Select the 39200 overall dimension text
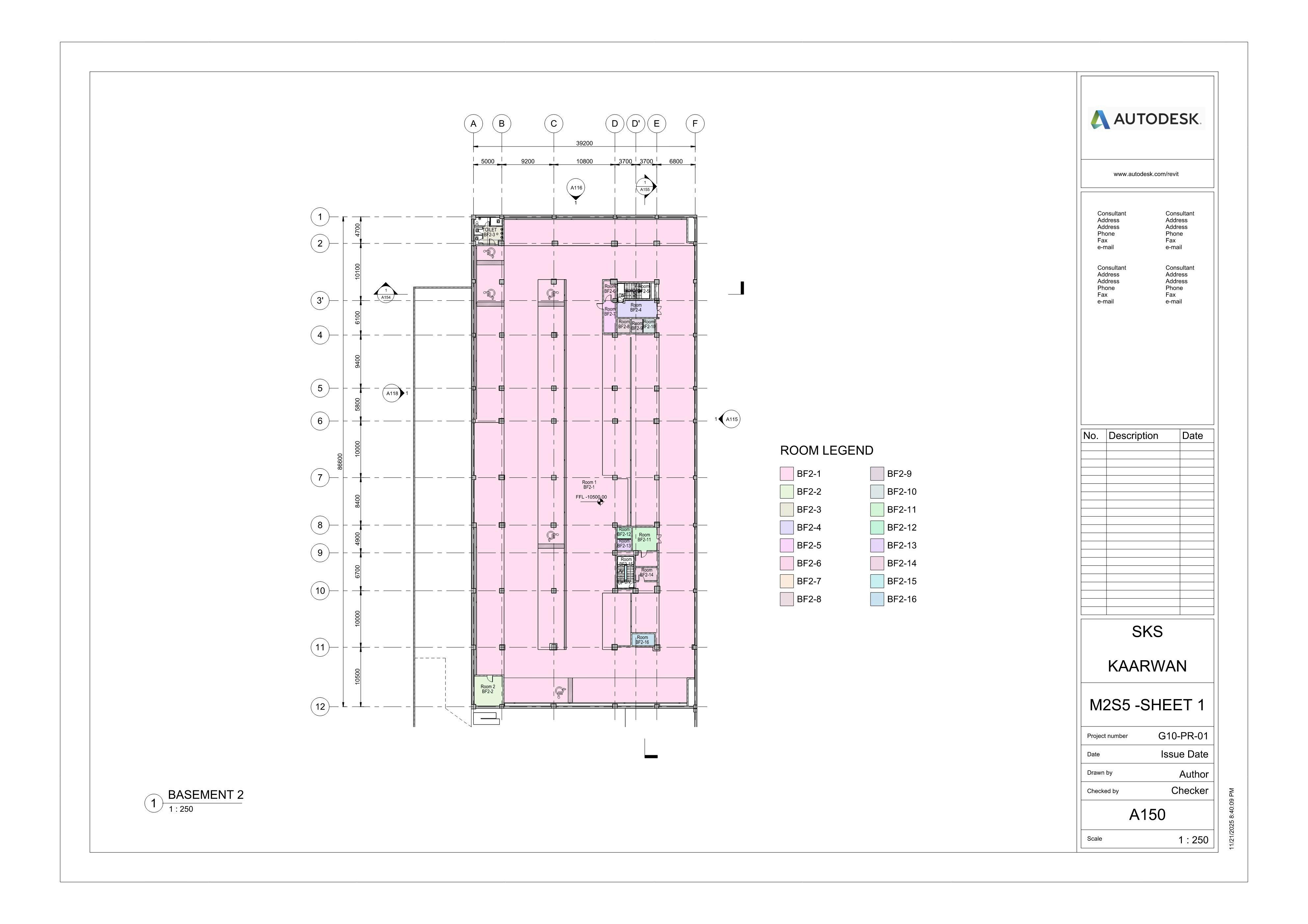 click(584, 144)
